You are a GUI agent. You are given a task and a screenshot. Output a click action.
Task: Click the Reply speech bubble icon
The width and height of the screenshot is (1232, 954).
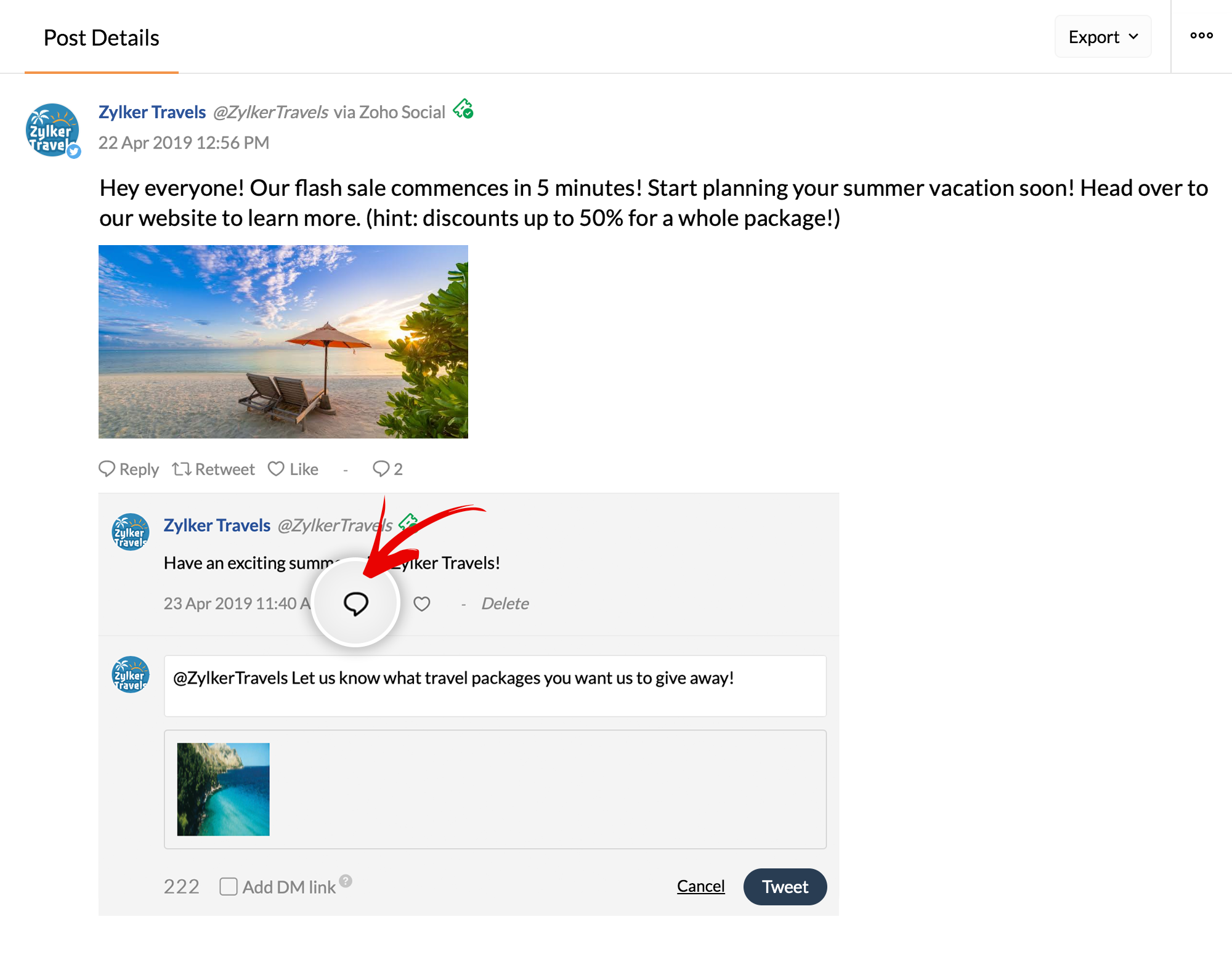click(107, 469)
